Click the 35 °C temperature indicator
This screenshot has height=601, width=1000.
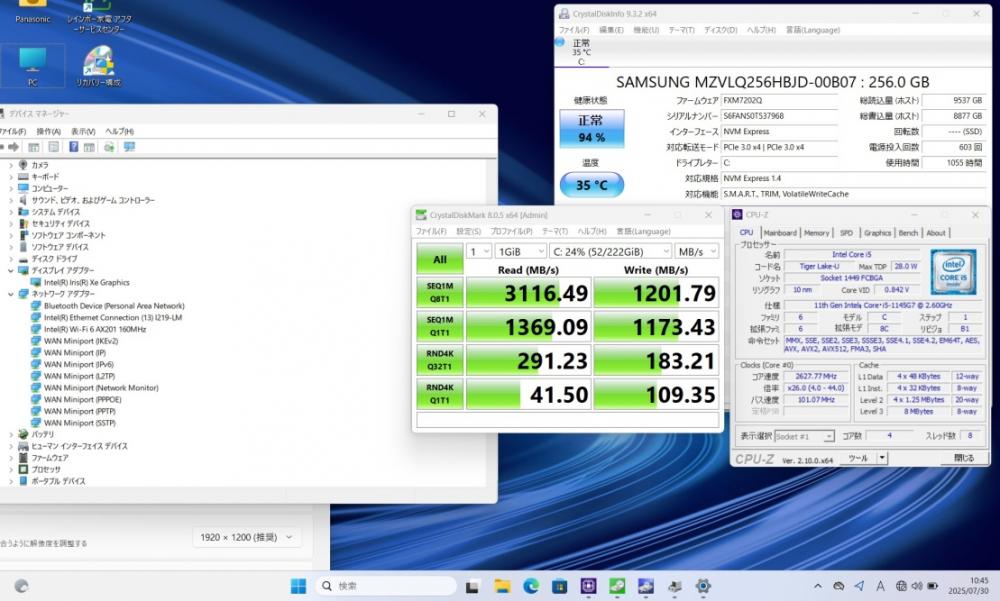click(x=592, y=185)
